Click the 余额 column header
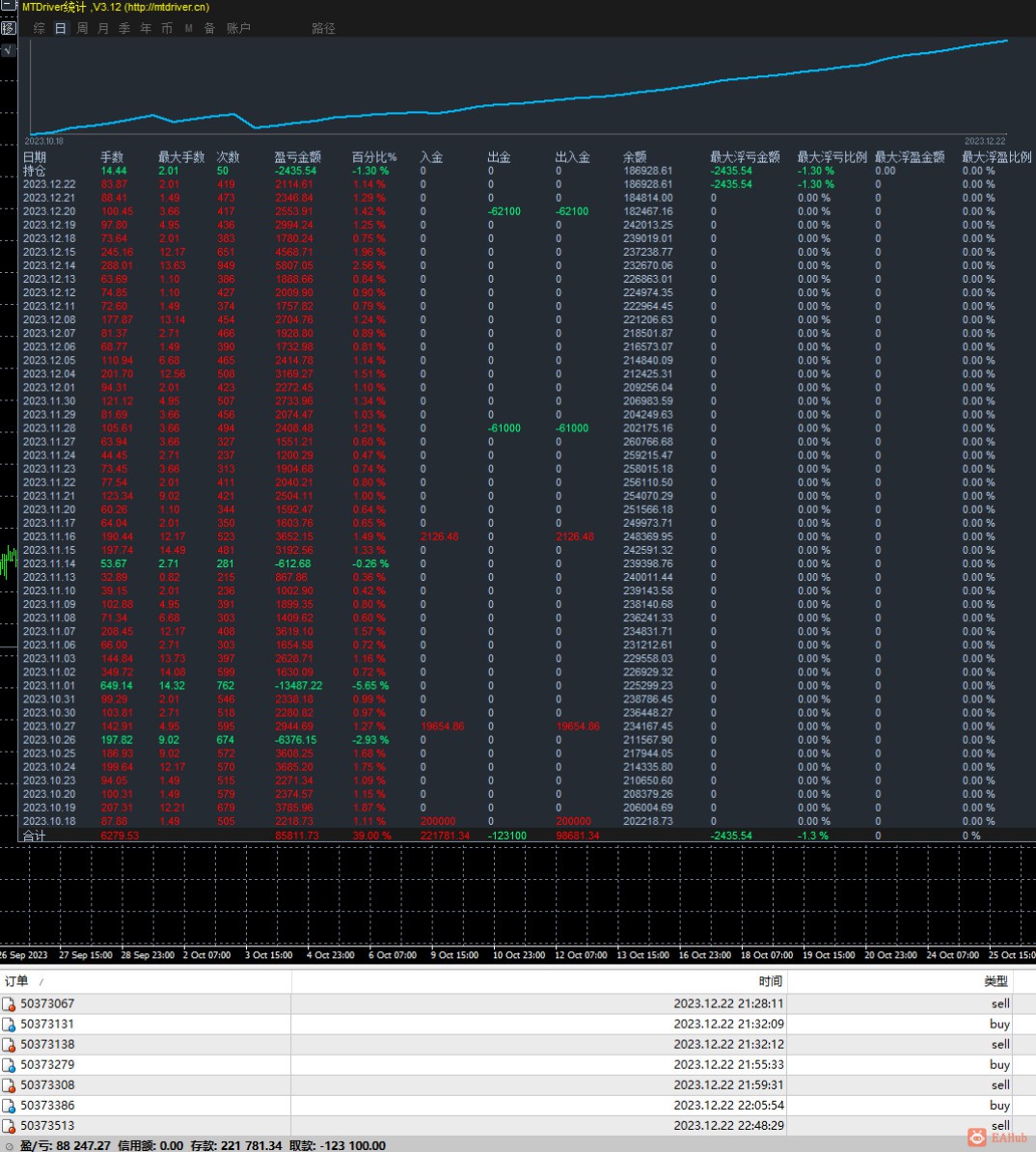Viewport: 1036px width, 1152px height. 635,157
